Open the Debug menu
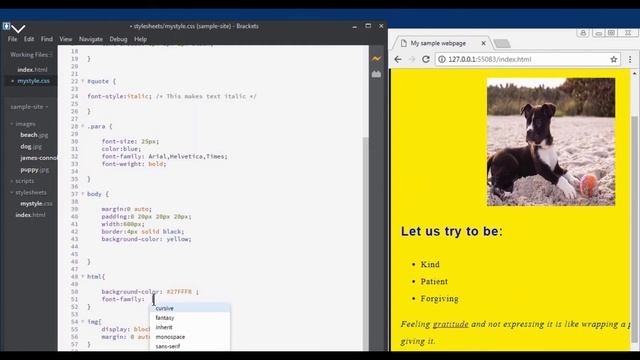Screen dimensions: 640x360 point(118,39)
